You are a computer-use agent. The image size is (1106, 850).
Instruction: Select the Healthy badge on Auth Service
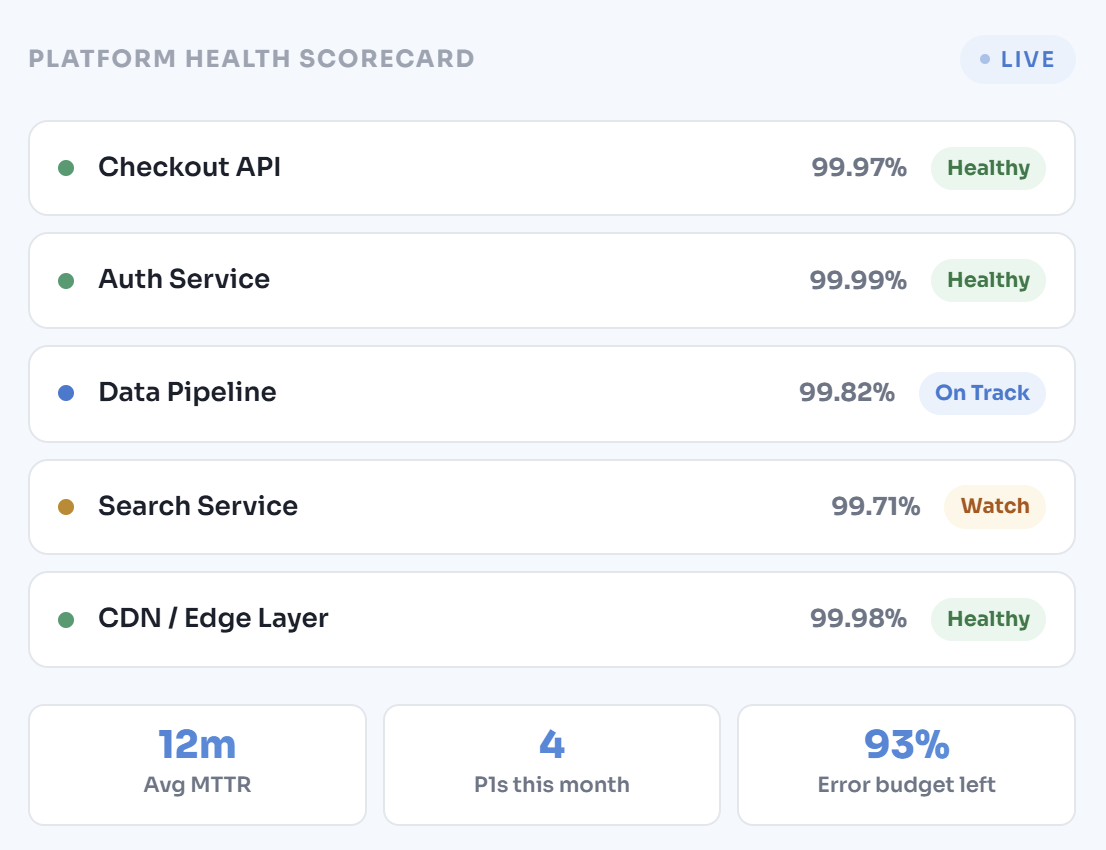coord(988,281)
